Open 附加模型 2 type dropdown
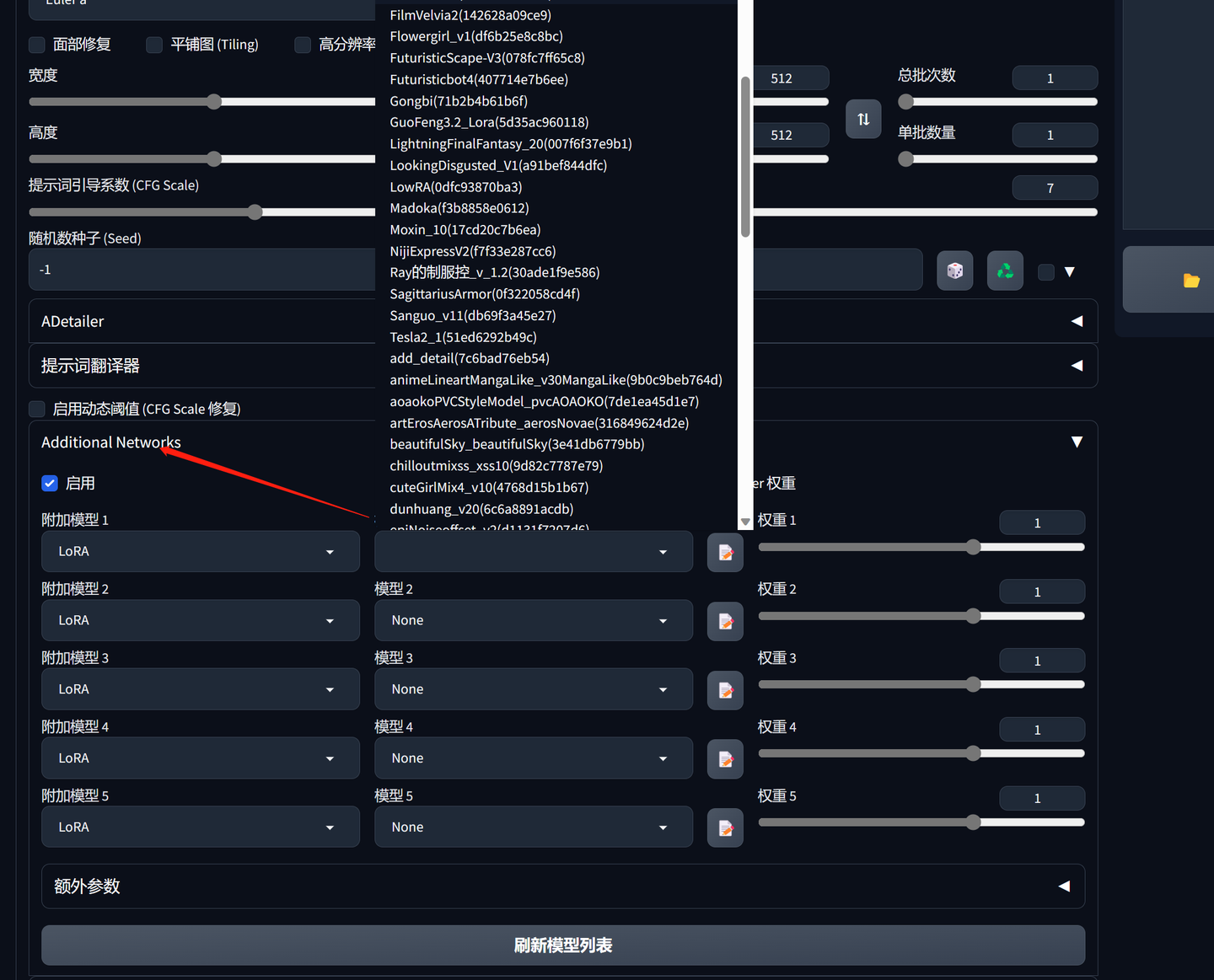Image resolution: width=1214 pixels, height=980 pixels. tap(201, 620)
